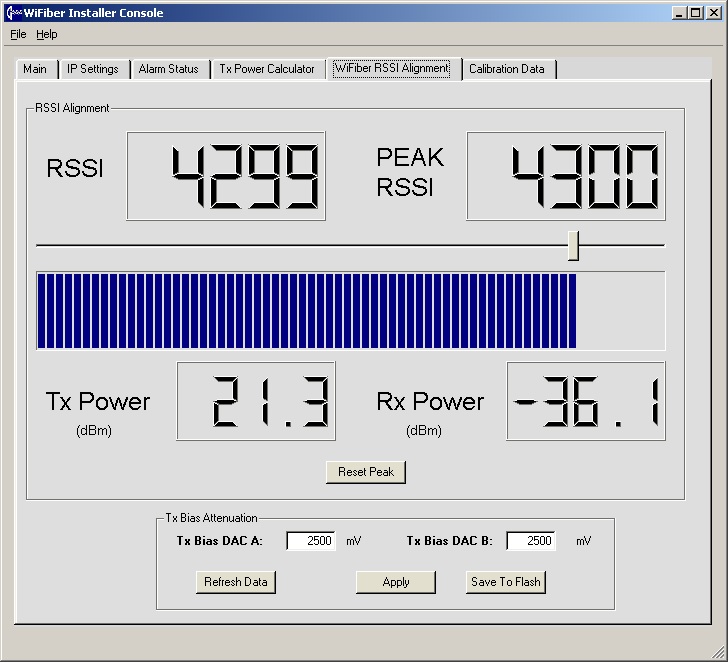Click the Reset Peak button

[x=366, y=472]
